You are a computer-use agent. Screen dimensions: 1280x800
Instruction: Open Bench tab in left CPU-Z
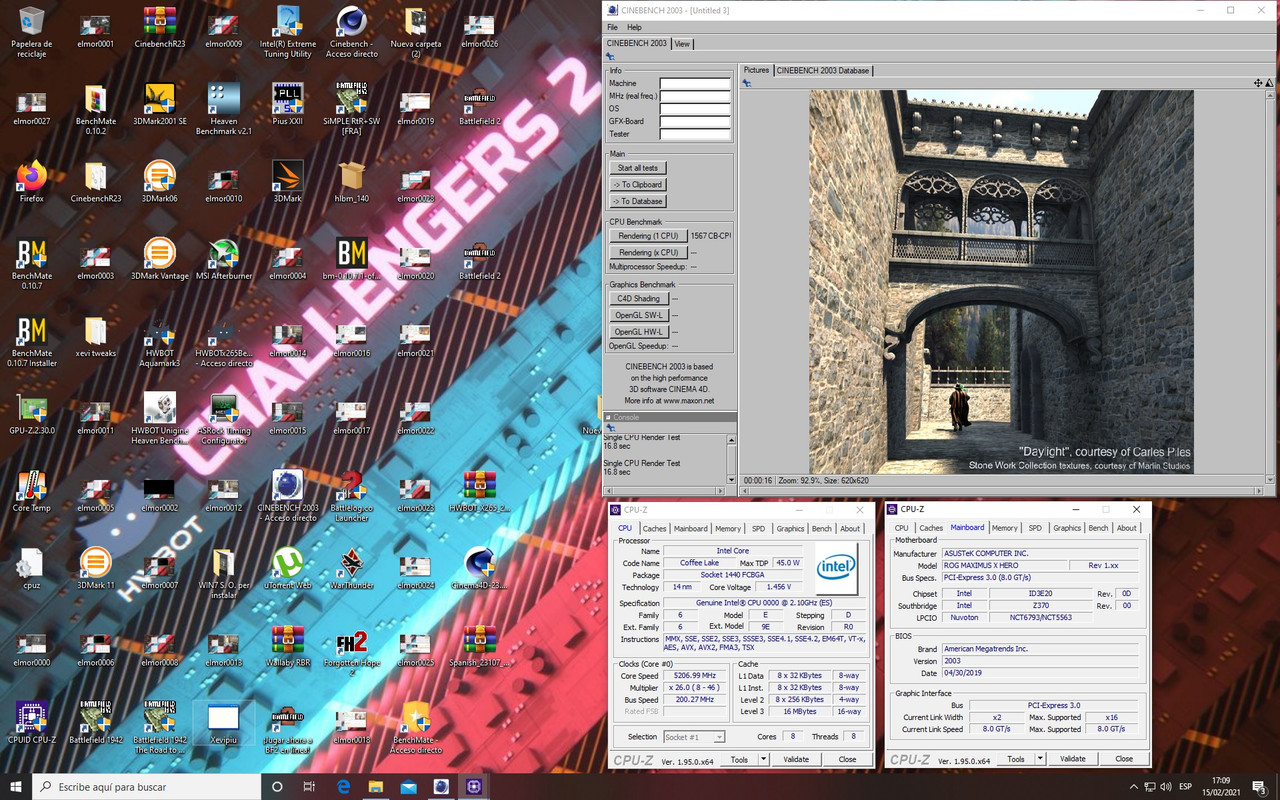click(x=821, y=529)
